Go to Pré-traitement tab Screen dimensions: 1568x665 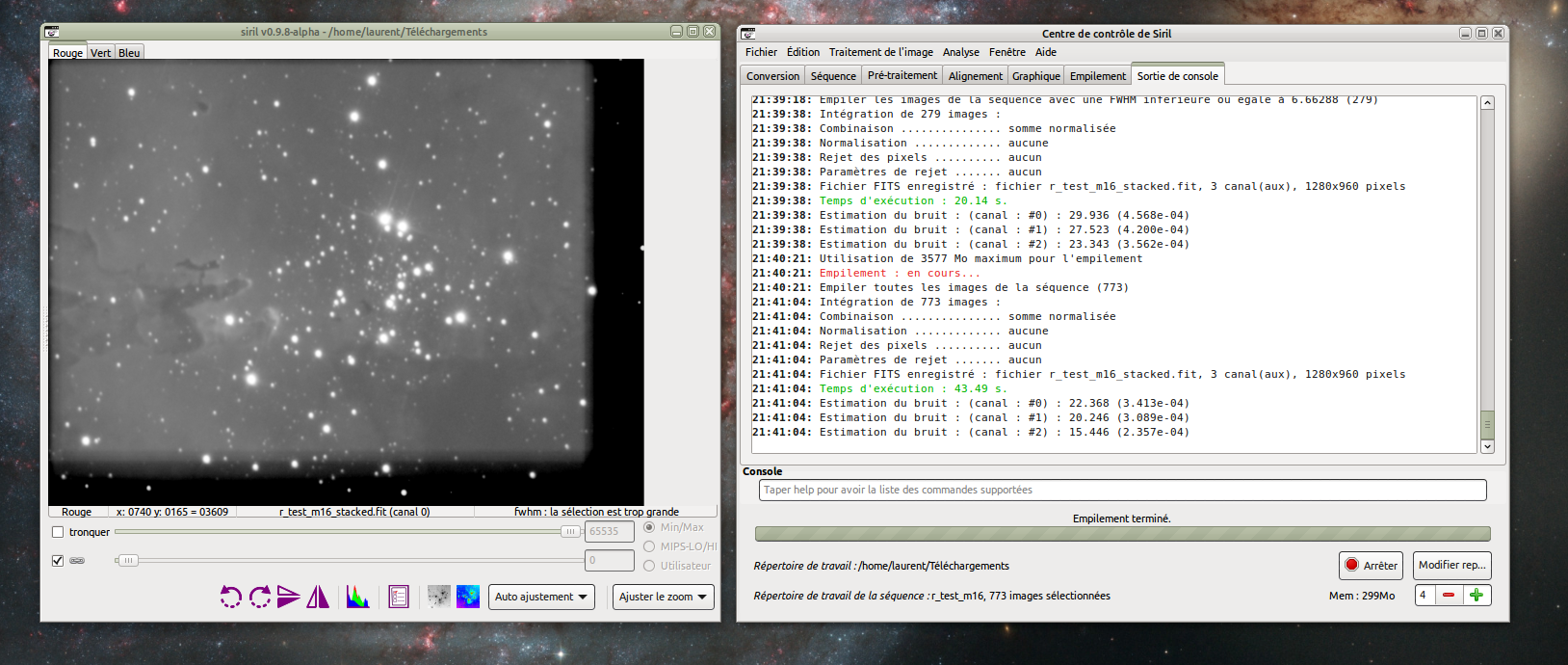[902, 75]
